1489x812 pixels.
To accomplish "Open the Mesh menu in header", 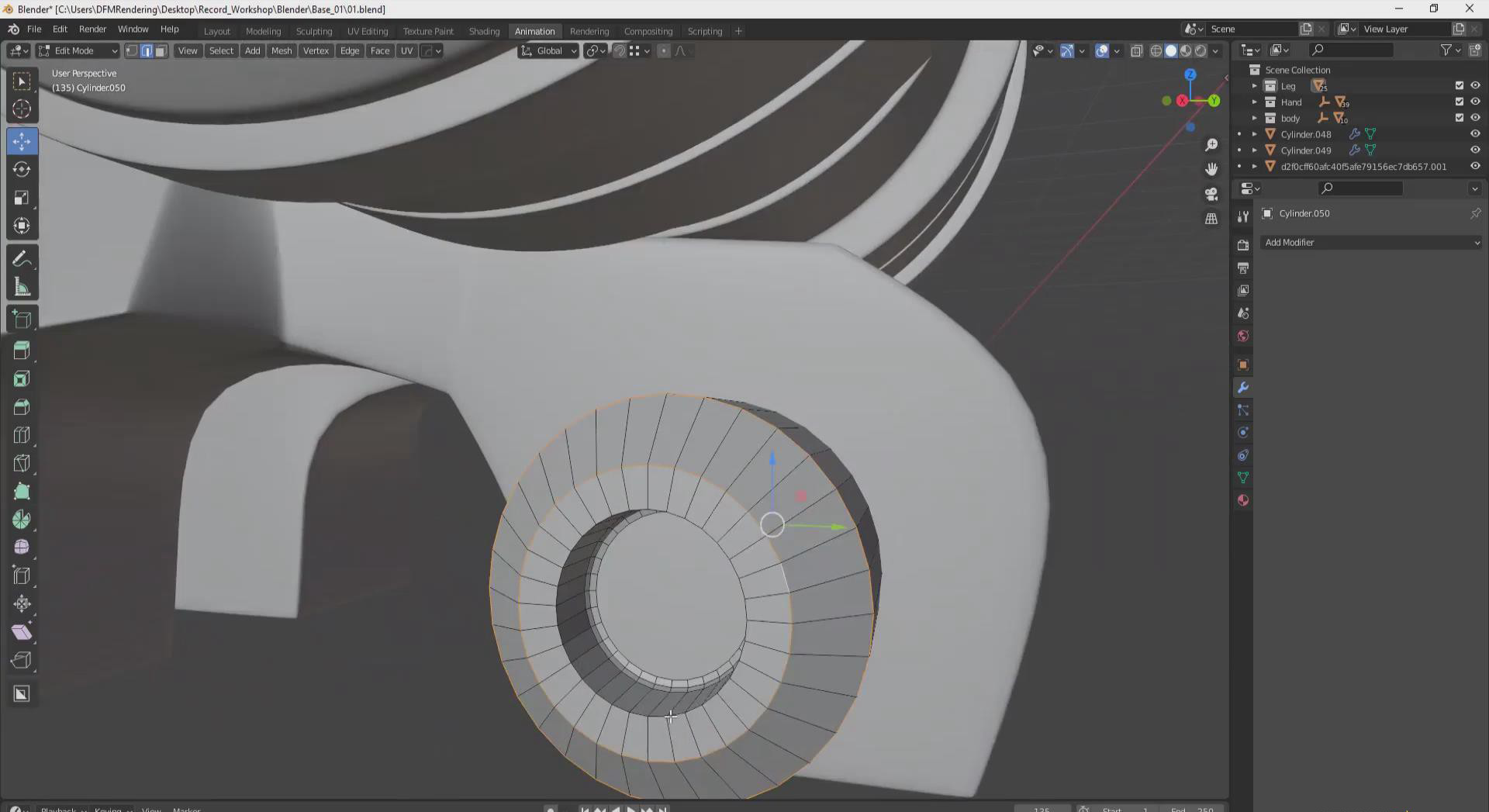I will (282, 51).
